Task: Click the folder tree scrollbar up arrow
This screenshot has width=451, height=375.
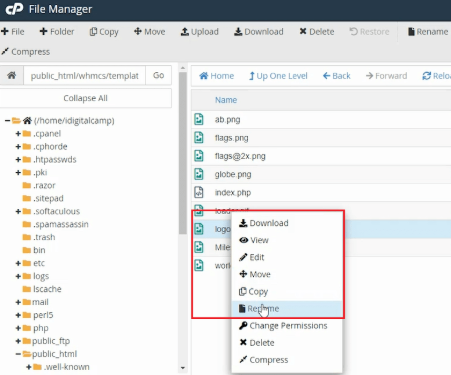Action: pyautogui.click(x=183, y=68)
